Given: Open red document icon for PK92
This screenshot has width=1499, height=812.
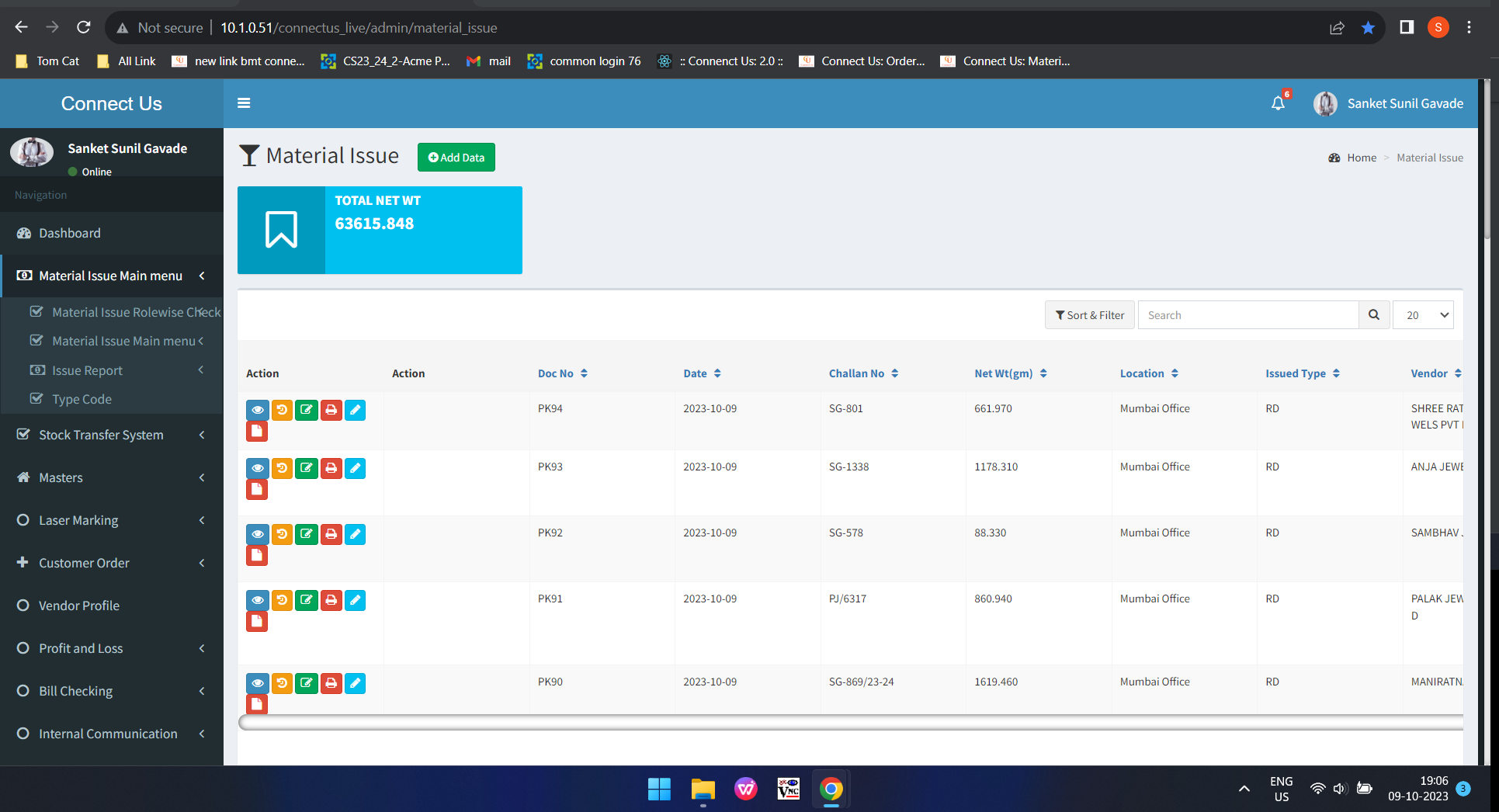Looking at the screenshot, I should tap(257, 555).
